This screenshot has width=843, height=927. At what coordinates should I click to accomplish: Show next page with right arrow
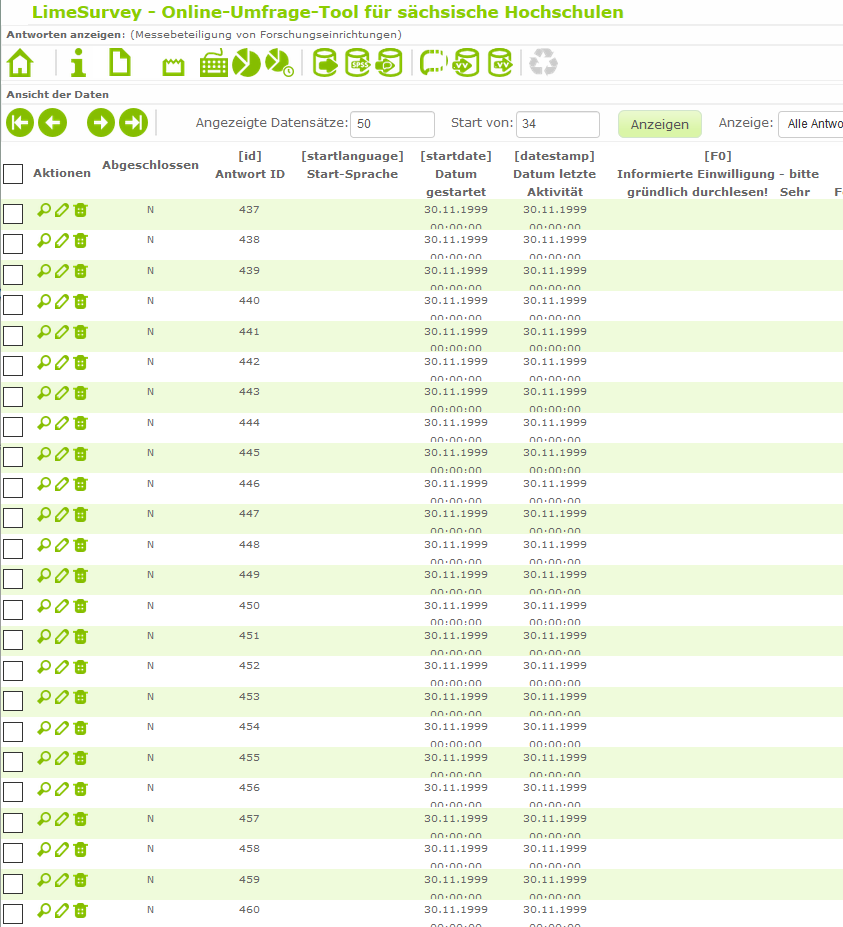pos(101,123)
